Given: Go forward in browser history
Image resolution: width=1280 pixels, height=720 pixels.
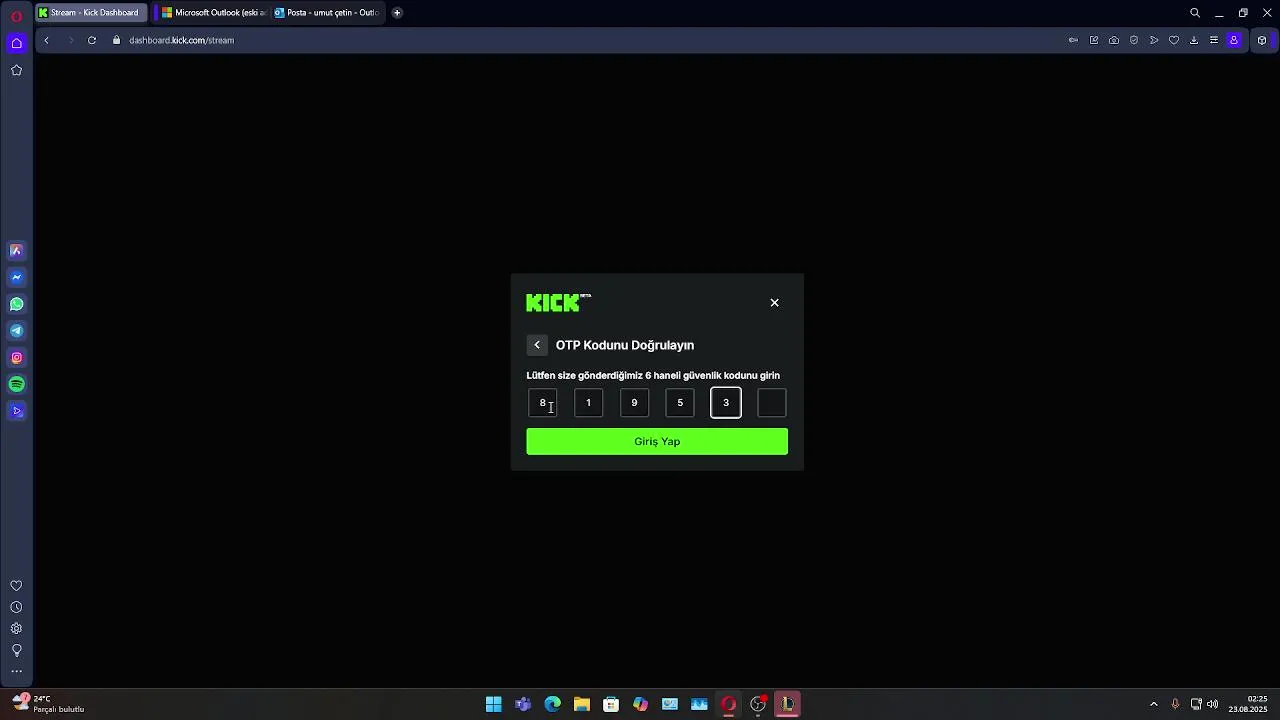Looking at the screenshot, I should (70, 40).
